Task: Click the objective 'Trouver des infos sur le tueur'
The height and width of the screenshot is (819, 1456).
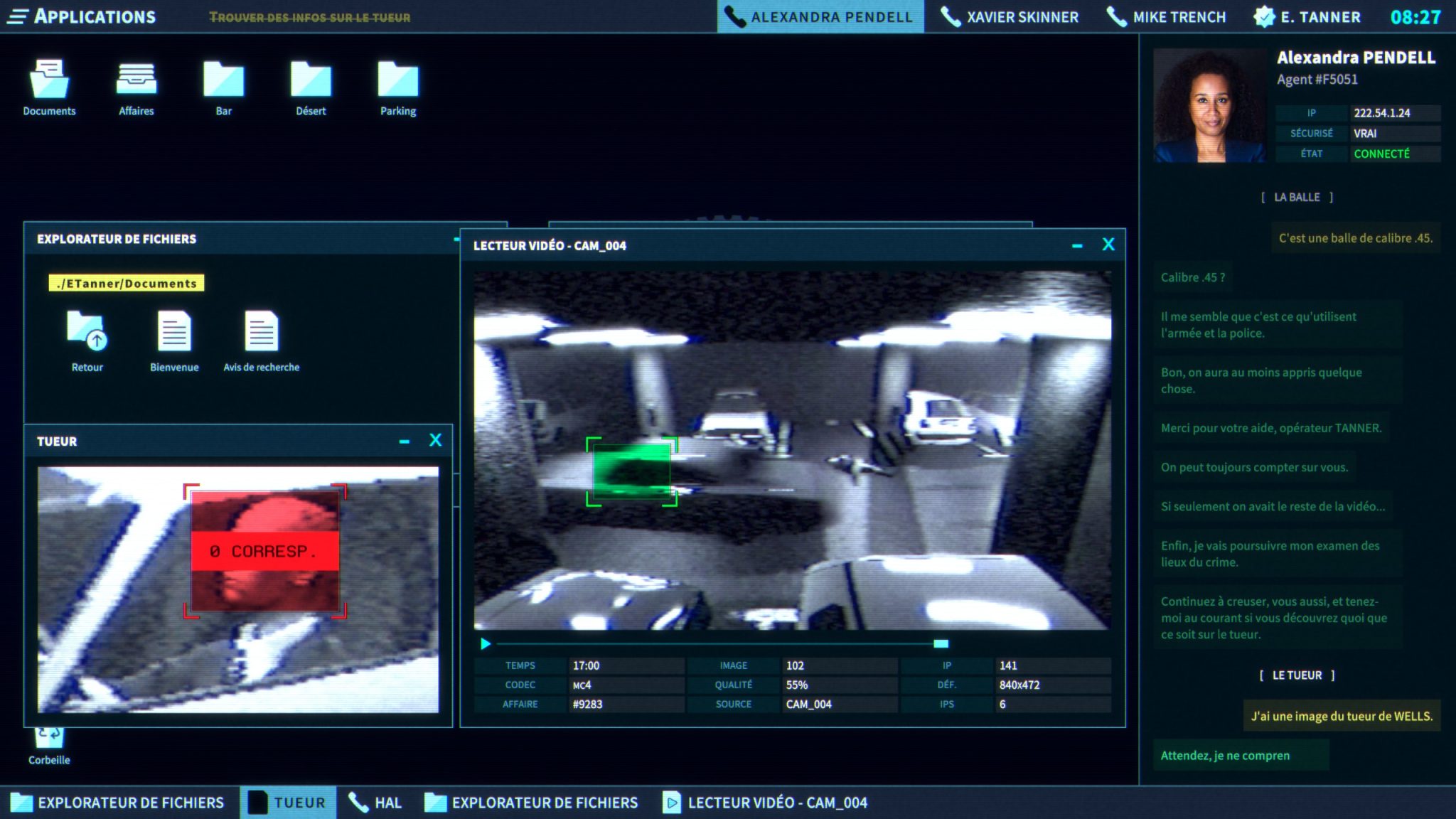Action: click(x=311, y=18)
